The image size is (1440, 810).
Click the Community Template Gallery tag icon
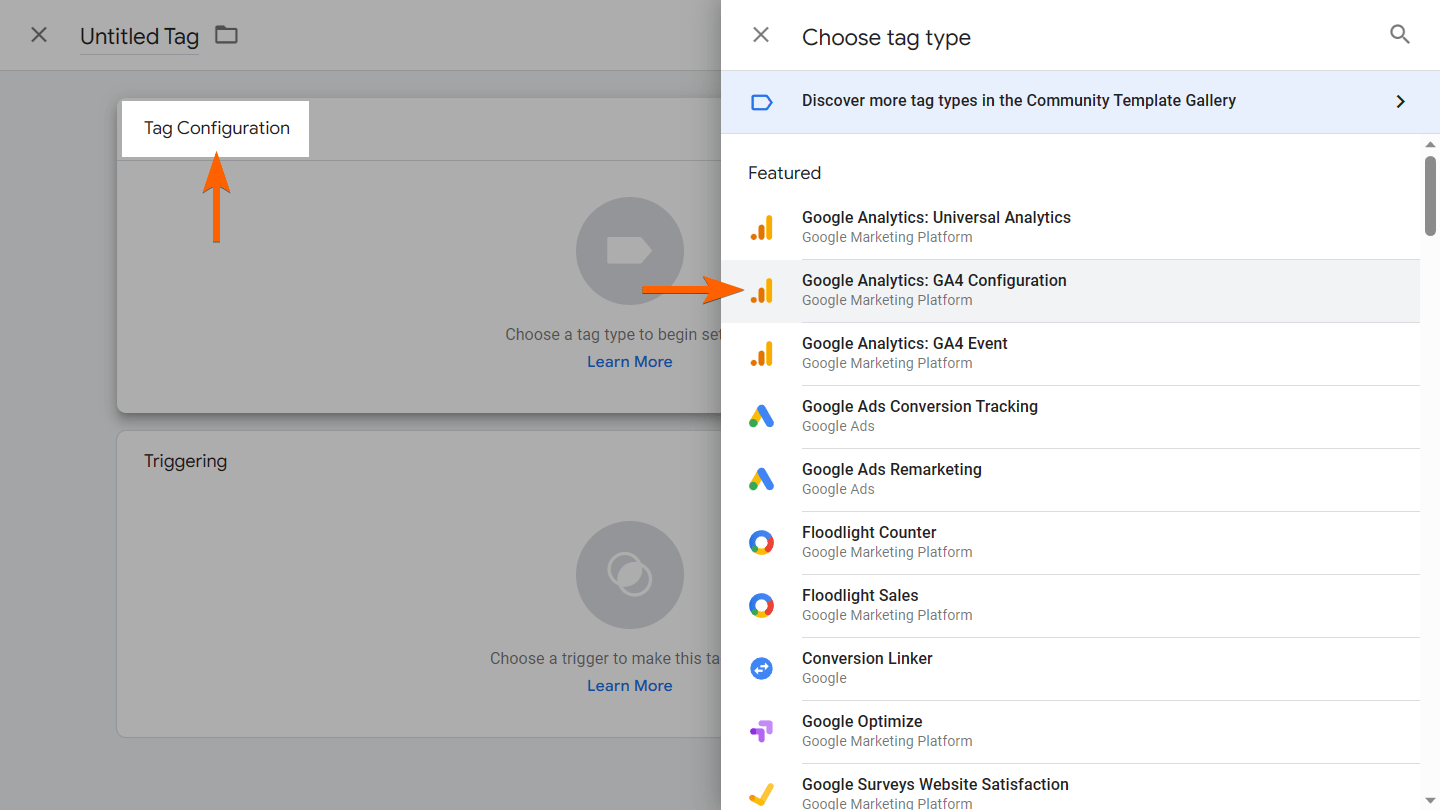pos(761,101)
